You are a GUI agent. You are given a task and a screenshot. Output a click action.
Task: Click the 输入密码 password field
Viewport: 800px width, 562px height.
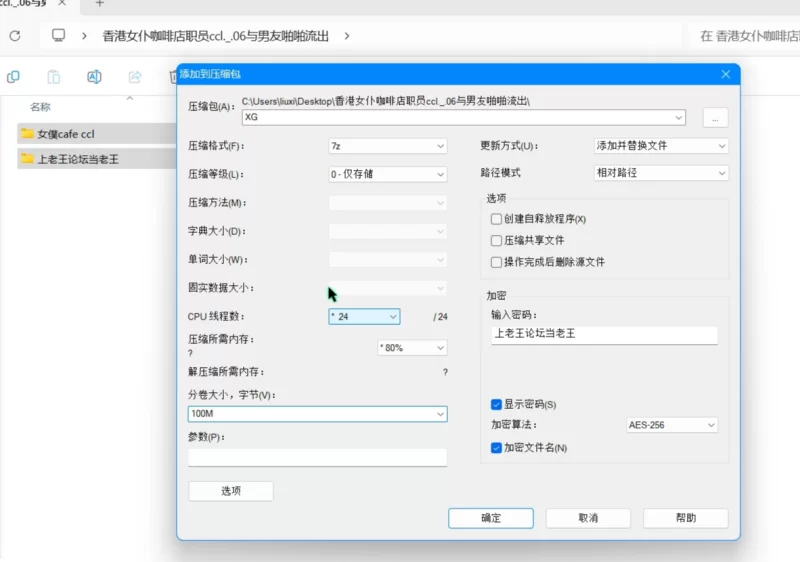[x=604, y=335]
